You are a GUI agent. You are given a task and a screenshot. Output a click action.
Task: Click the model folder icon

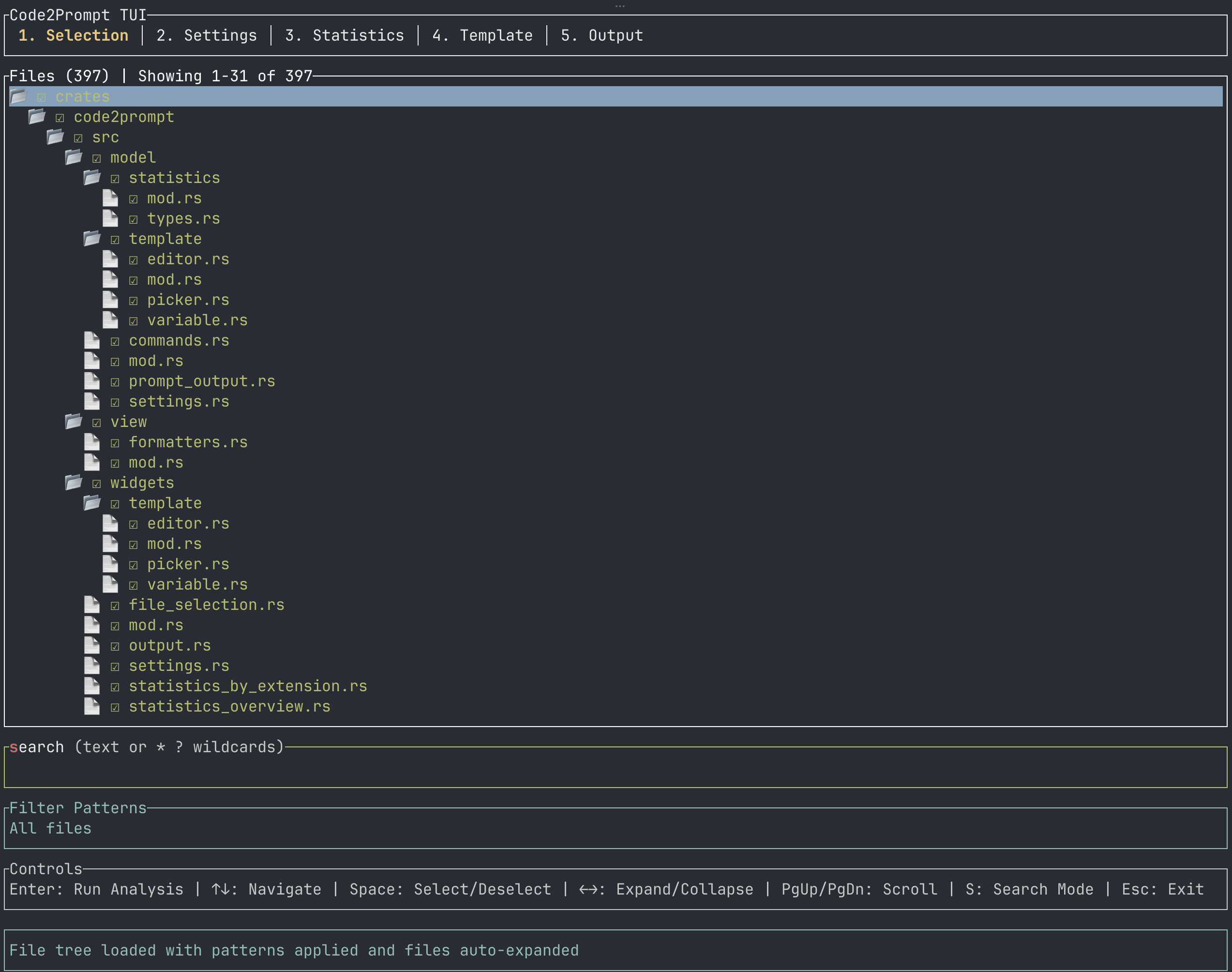pos(74,157)
